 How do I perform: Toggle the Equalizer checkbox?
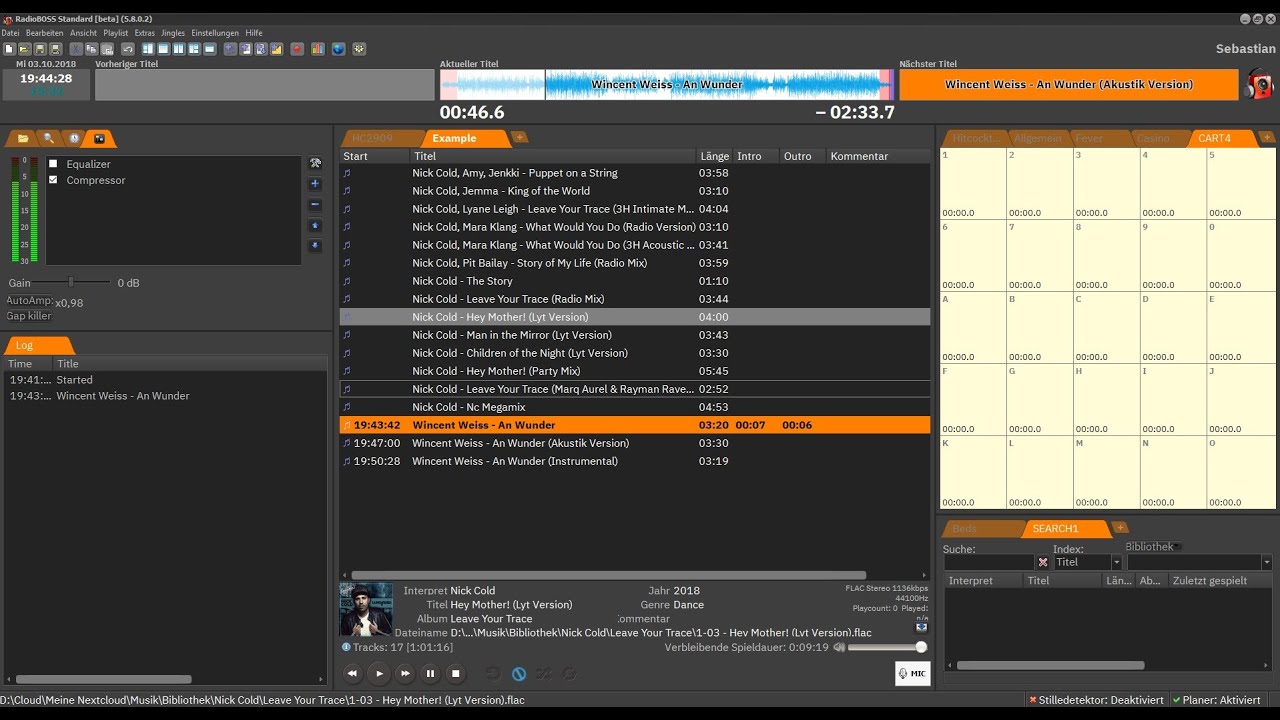coord(53,164)
